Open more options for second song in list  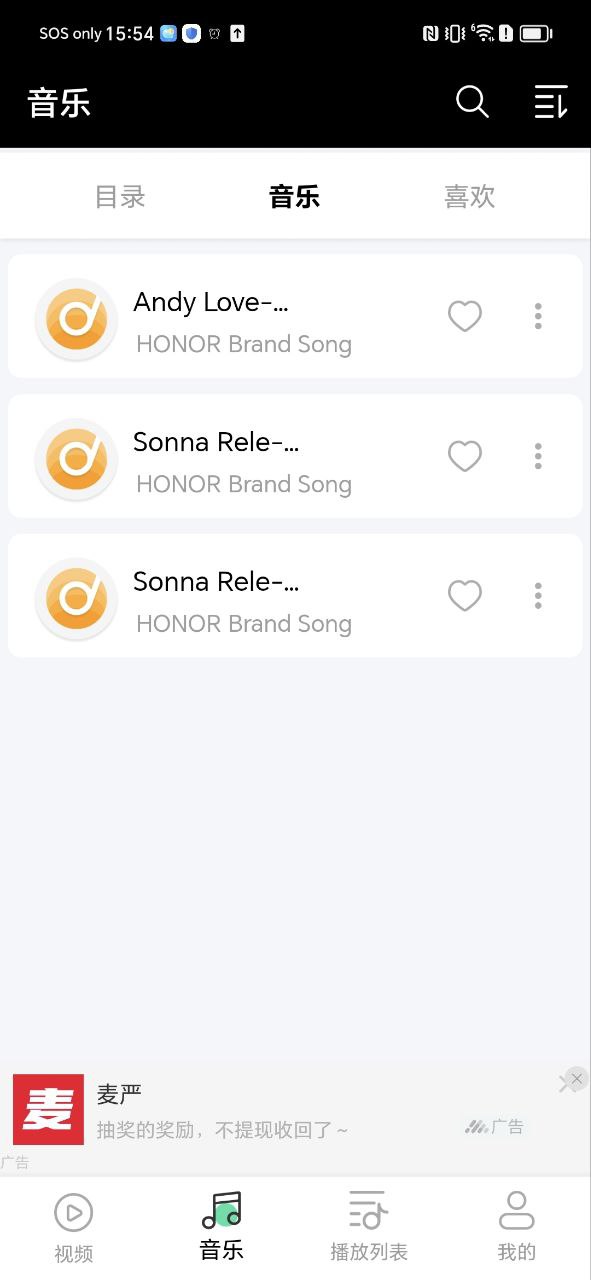click(538, 456)
